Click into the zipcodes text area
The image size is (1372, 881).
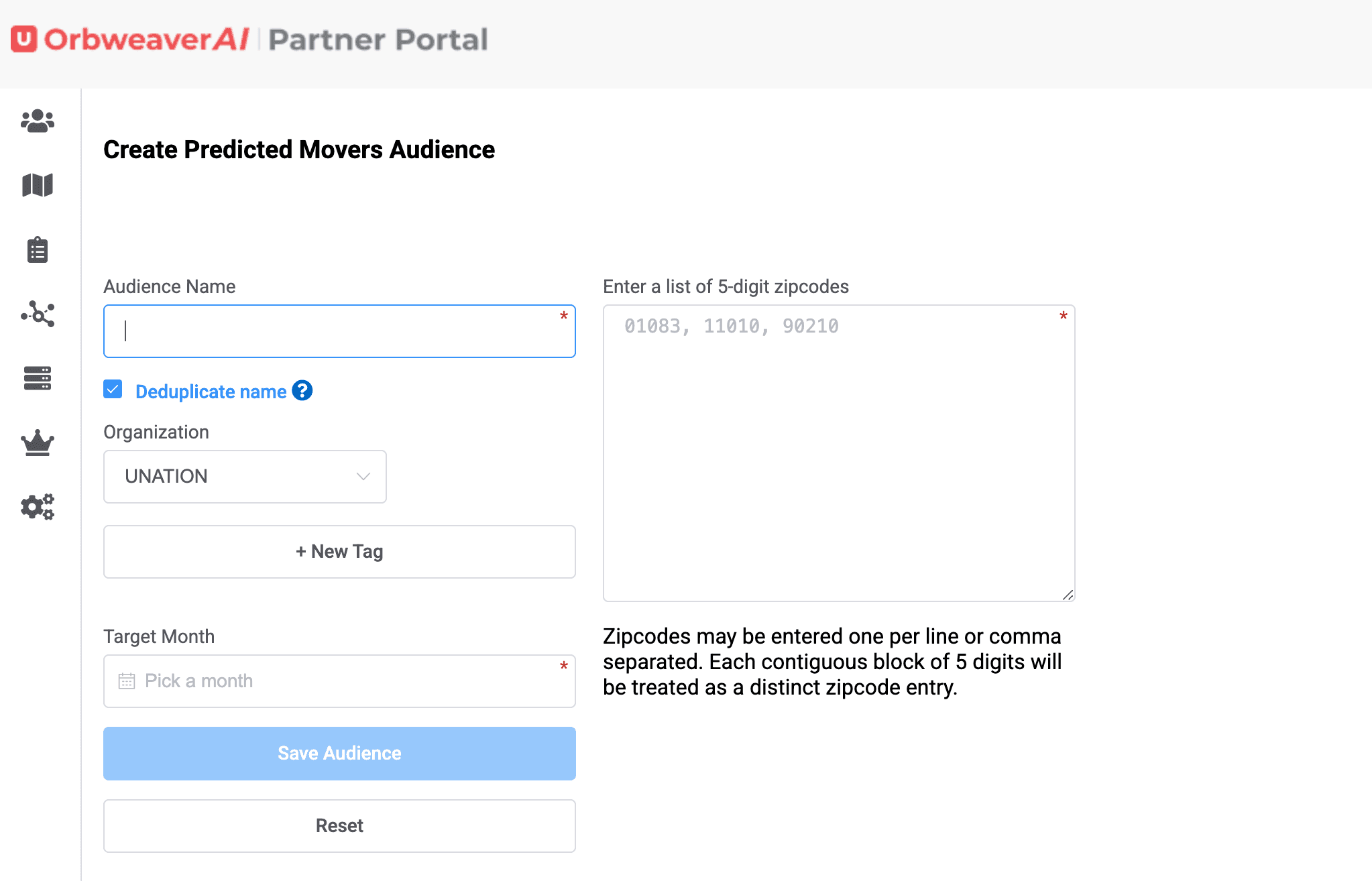coord(838,453)
